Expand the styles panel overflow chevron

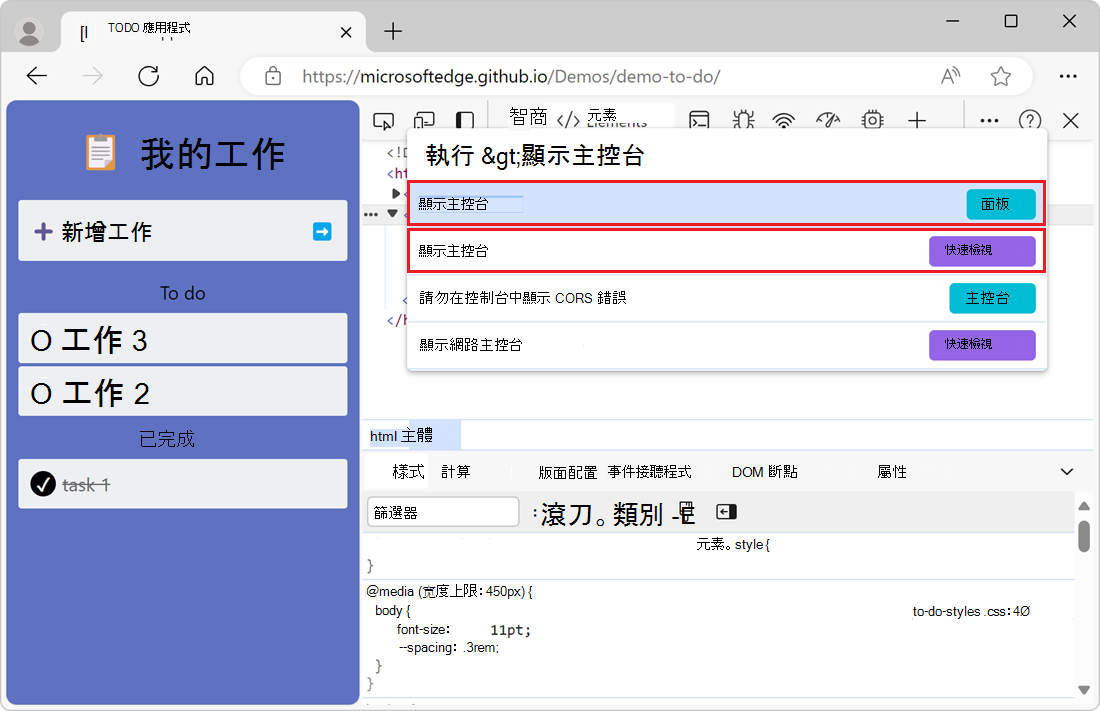click(1067, 471)
